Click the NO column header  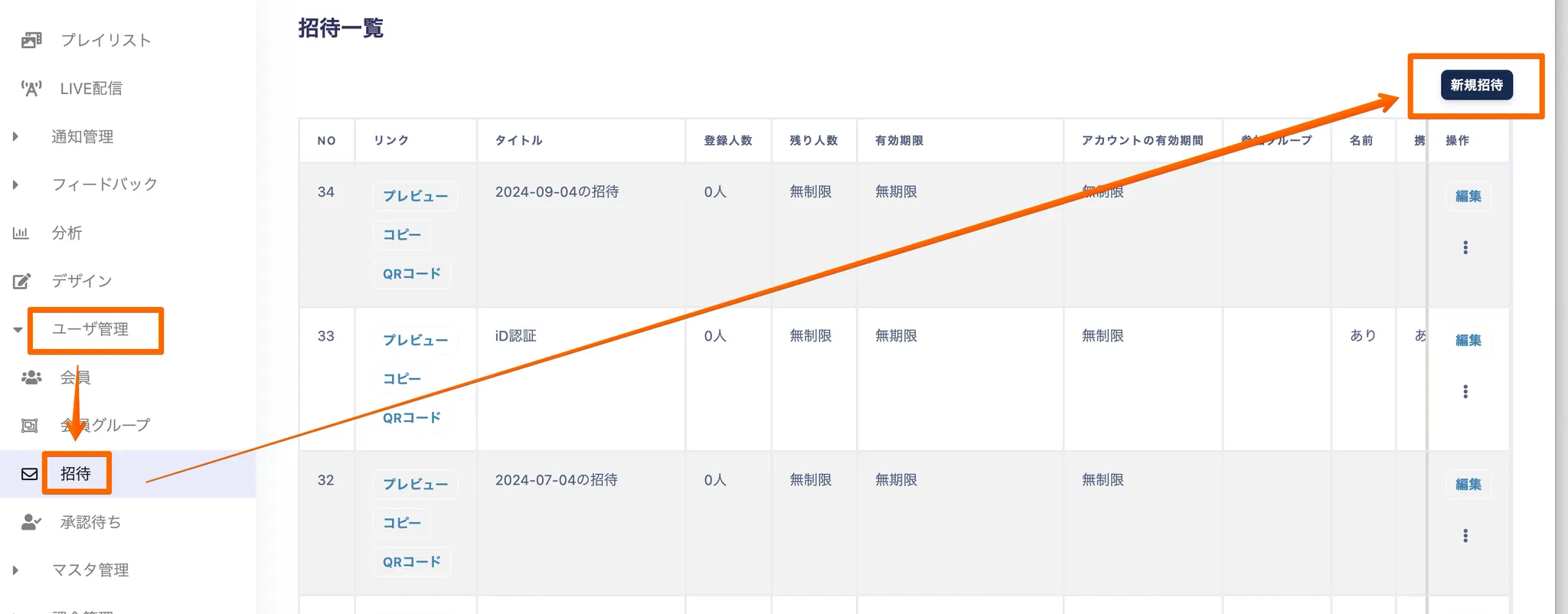(x=327, y=141)
